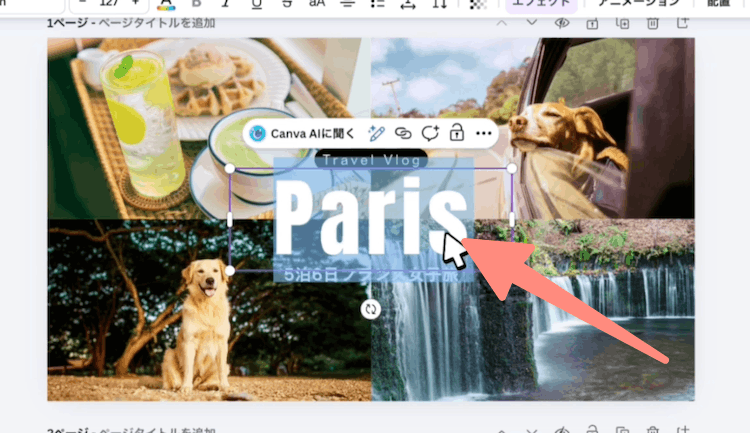
Task: Toggle the lock on the selected text
Action: point(457,133)
